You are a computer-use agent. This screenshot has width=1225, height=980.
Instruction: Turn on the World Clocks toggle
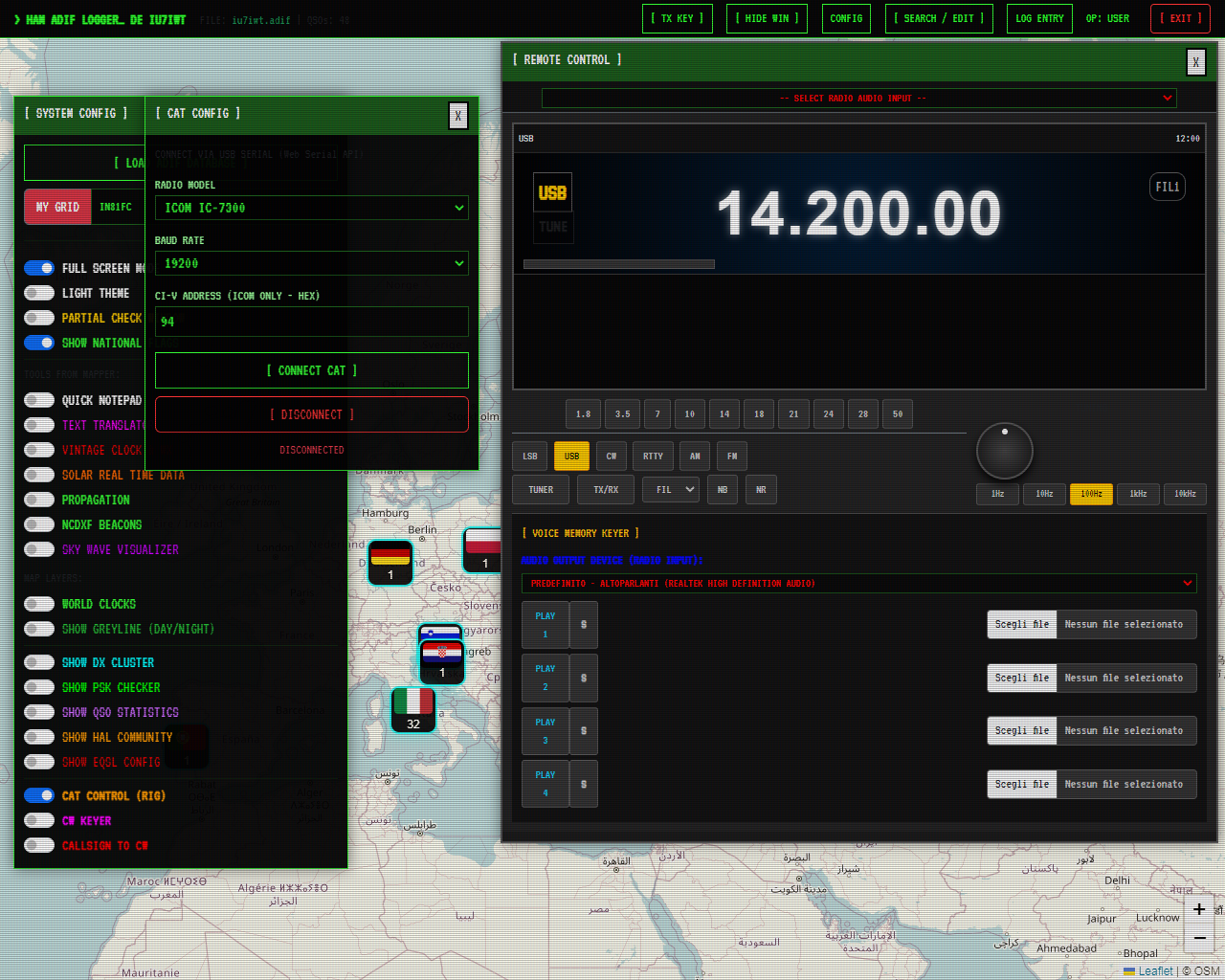pos(39,604)
